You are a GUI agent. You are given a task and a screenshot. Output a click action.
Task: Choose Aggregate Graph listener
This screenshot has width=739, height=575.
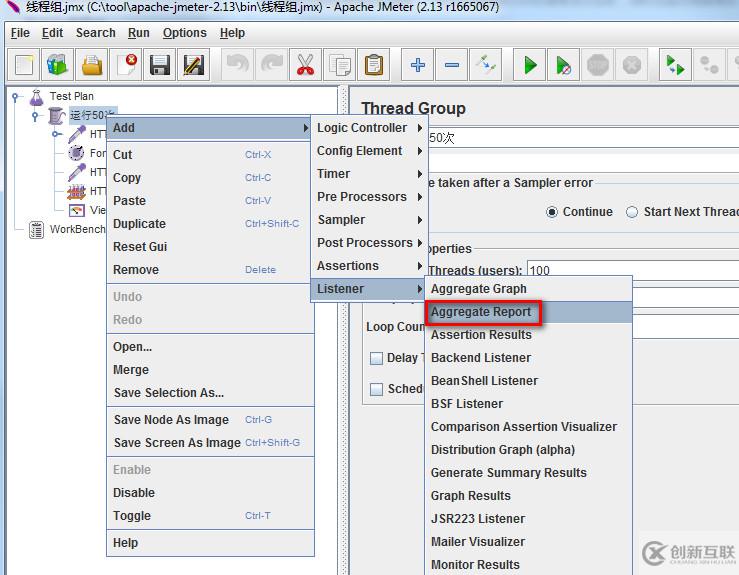pos(528,289)
